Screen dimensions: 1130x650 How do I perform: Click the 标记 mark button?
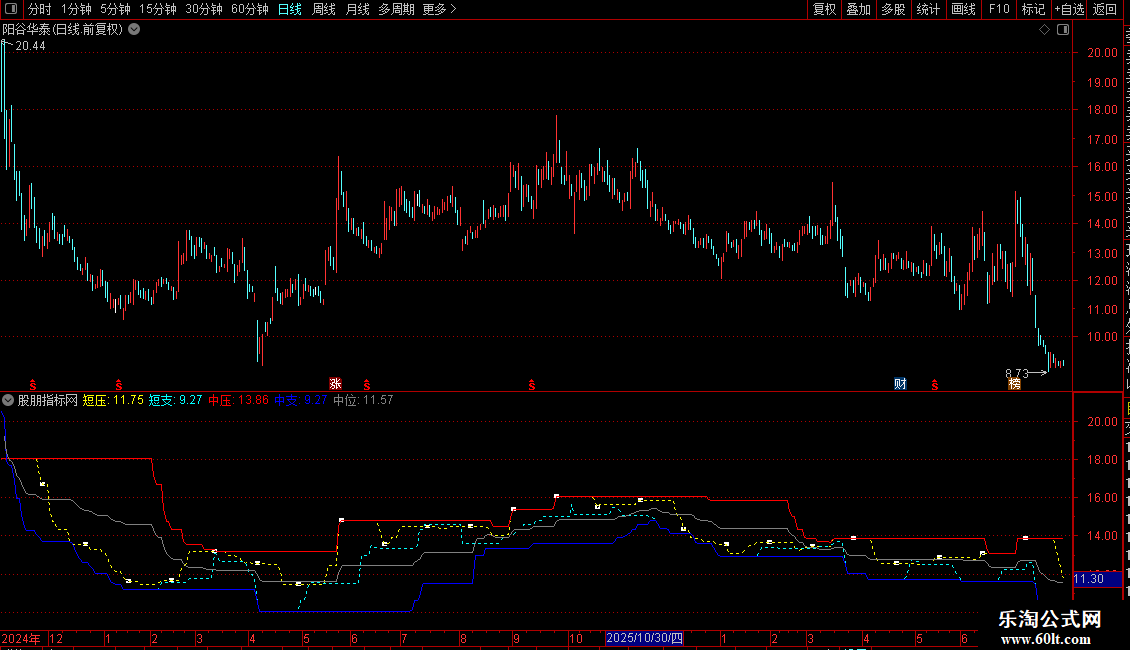(1033, 9)
